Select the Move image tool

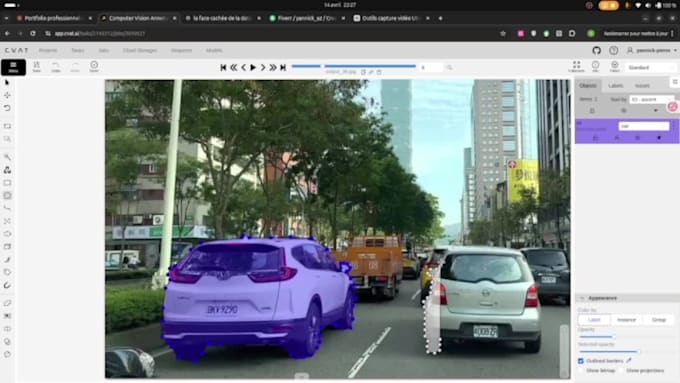[7, 95]
